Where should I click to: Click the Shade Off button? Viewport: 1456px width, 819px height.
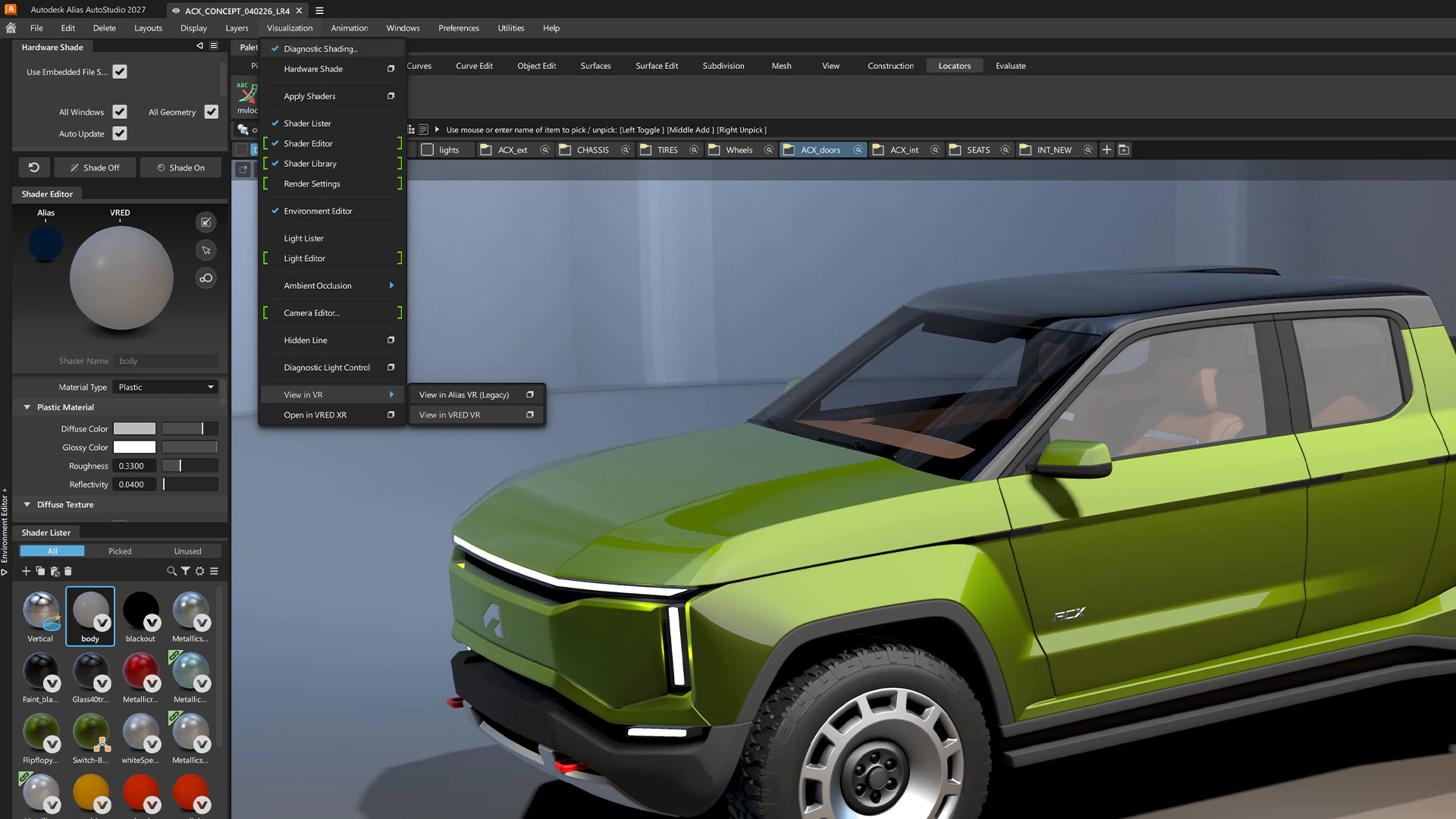[x=95, y=168]
